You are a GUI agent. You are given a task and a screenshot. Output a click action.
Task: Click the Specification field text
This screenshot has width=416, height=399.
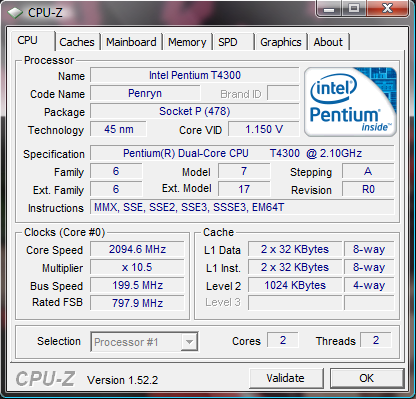coord(242,153)
